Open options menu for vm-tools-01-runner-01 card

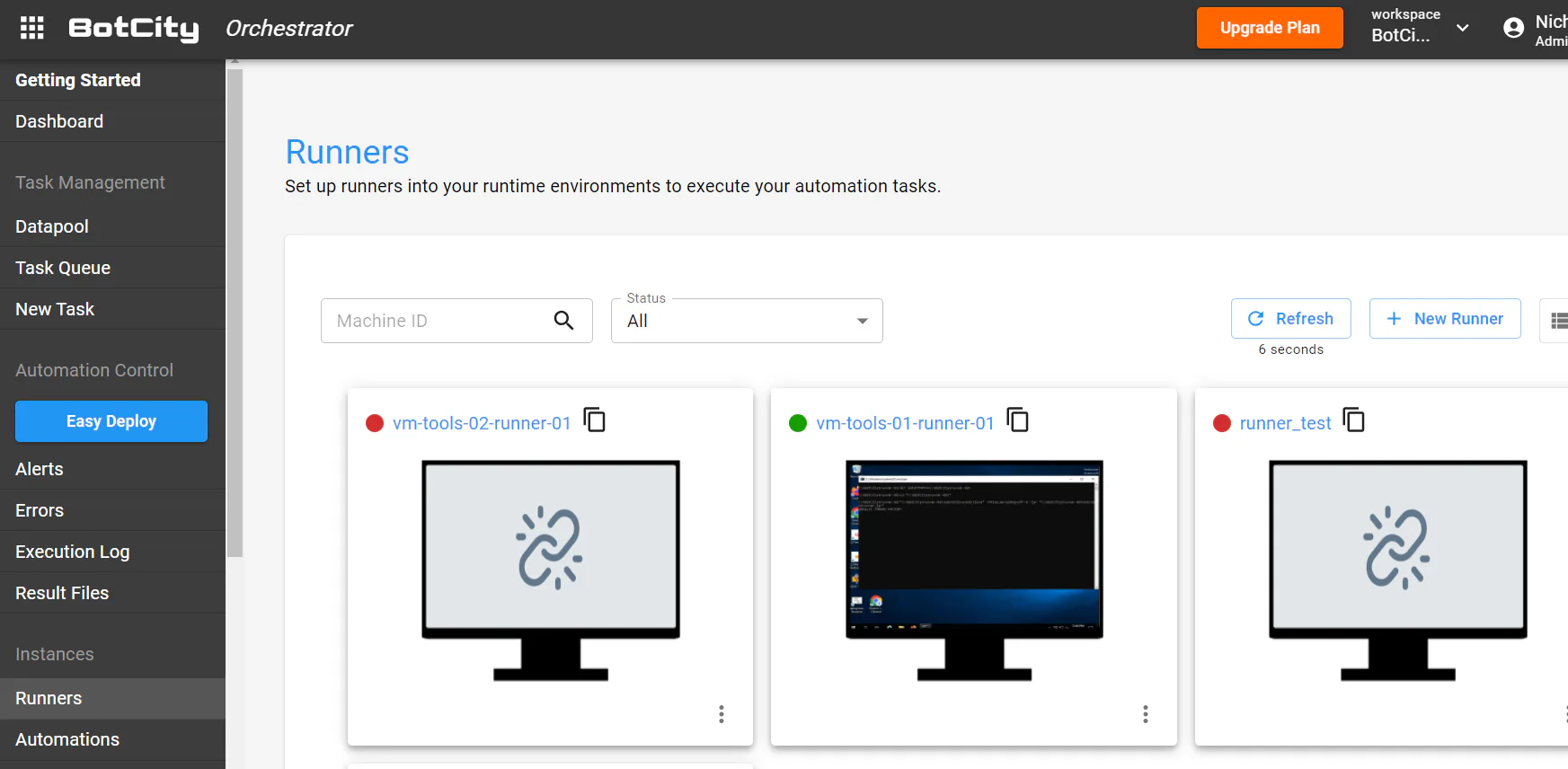tap(1146, 714)
